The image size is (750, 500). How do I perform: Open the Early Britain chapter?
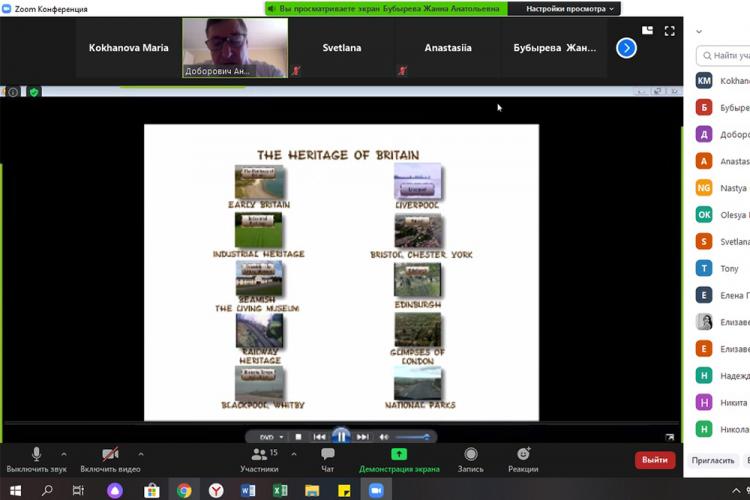point(259,182)
